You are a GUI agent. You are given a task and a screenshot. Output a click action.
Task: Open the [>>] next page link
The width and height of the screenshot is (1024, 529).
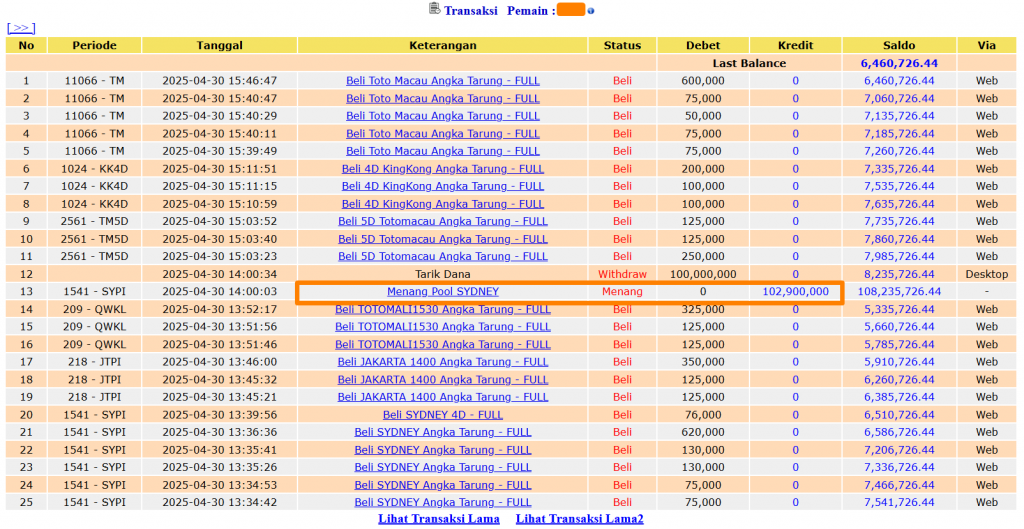(21, 28)
